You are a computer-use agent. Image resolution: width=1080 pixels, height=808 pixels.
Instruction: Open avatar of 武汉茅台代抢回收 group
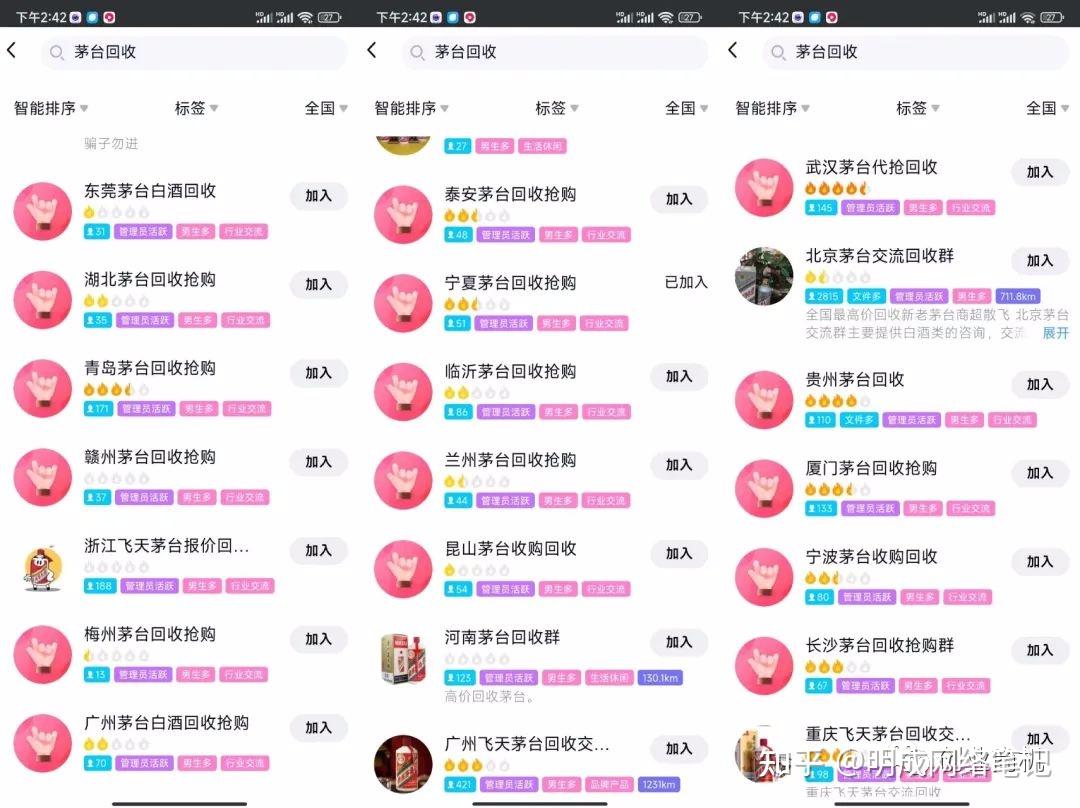pos(764,187)
